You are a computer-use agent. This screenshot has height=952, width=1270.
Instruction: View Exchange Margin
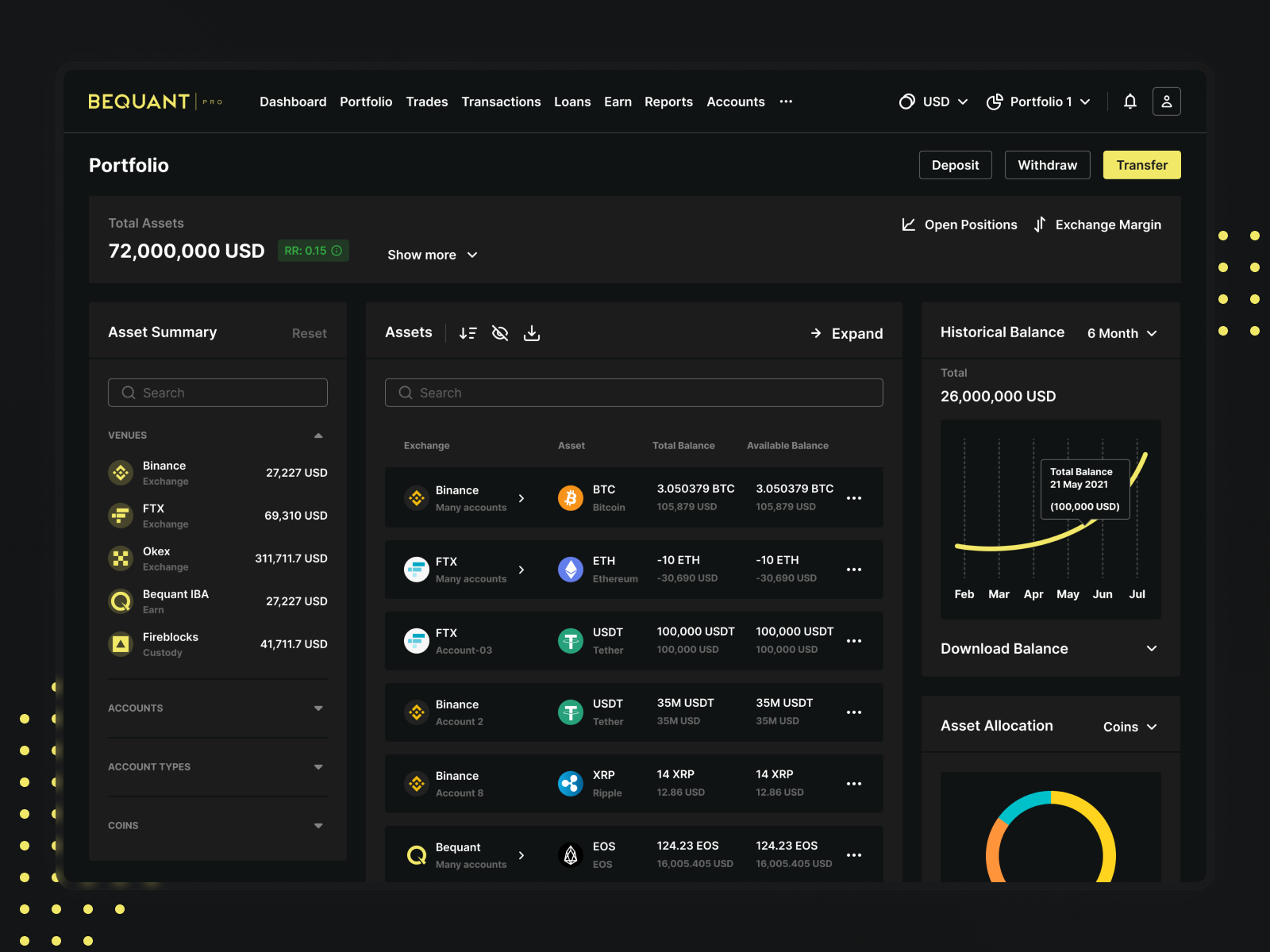(x=1098, y=225)
